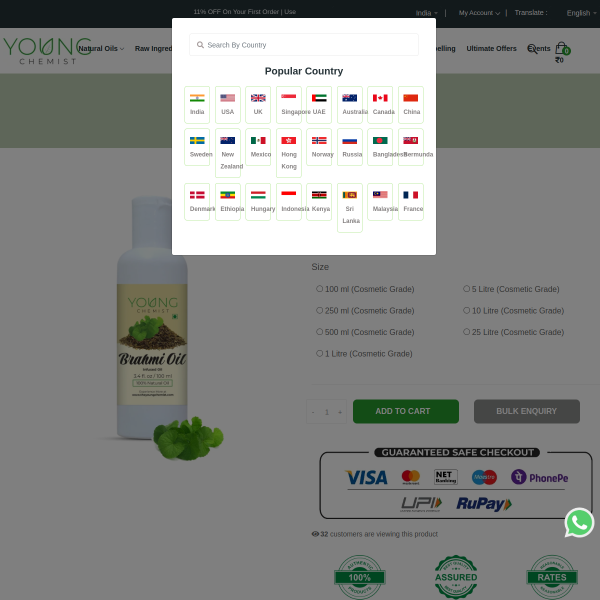600x600 pixels.
Task: Open the Natural Oils menu
Action: coord(101,49)
